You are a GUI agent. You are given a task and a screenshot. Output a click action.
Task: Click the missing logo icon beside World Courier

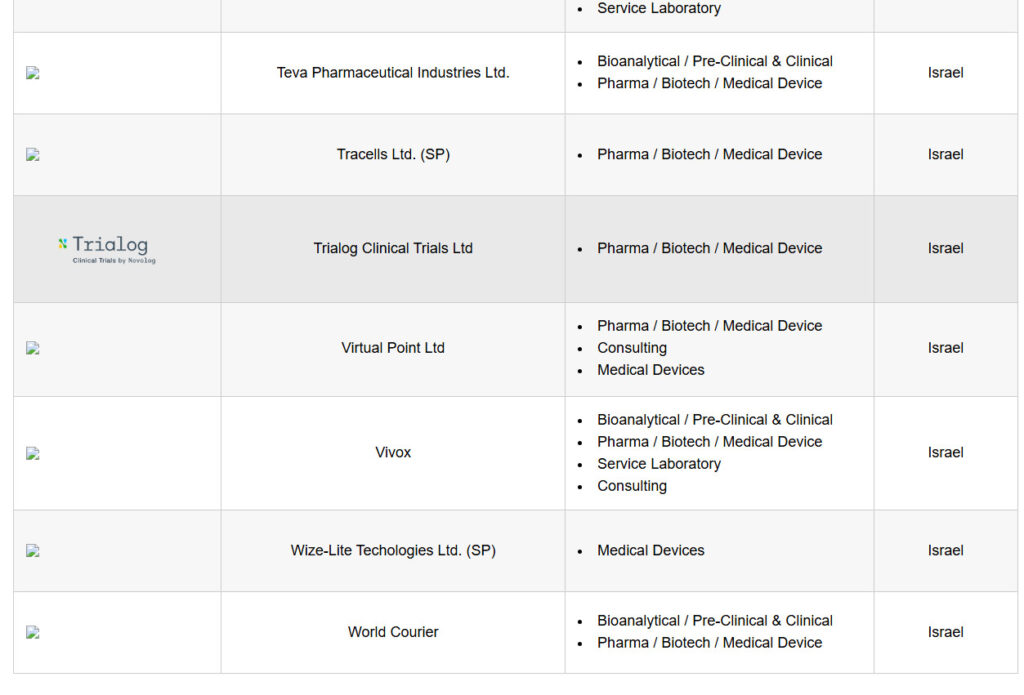point(33,632)
